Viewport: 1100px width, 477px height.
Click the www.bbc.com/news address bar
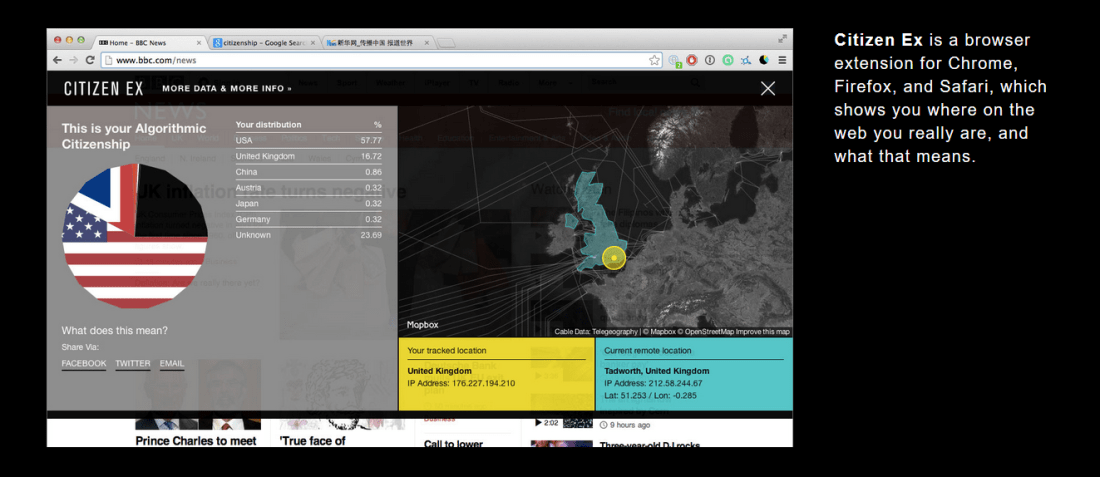(380, 60)
